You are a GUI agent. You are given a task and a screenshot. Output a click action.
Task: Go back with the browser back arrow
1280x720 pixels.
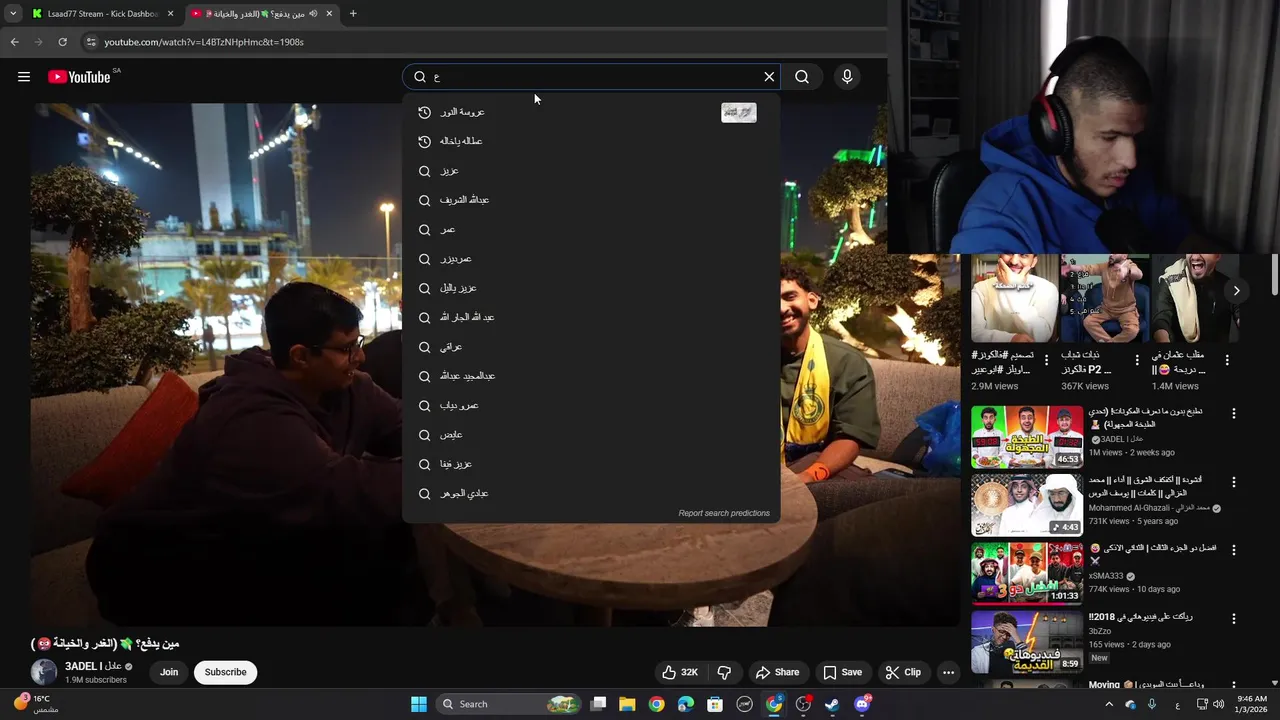[14, 42]
